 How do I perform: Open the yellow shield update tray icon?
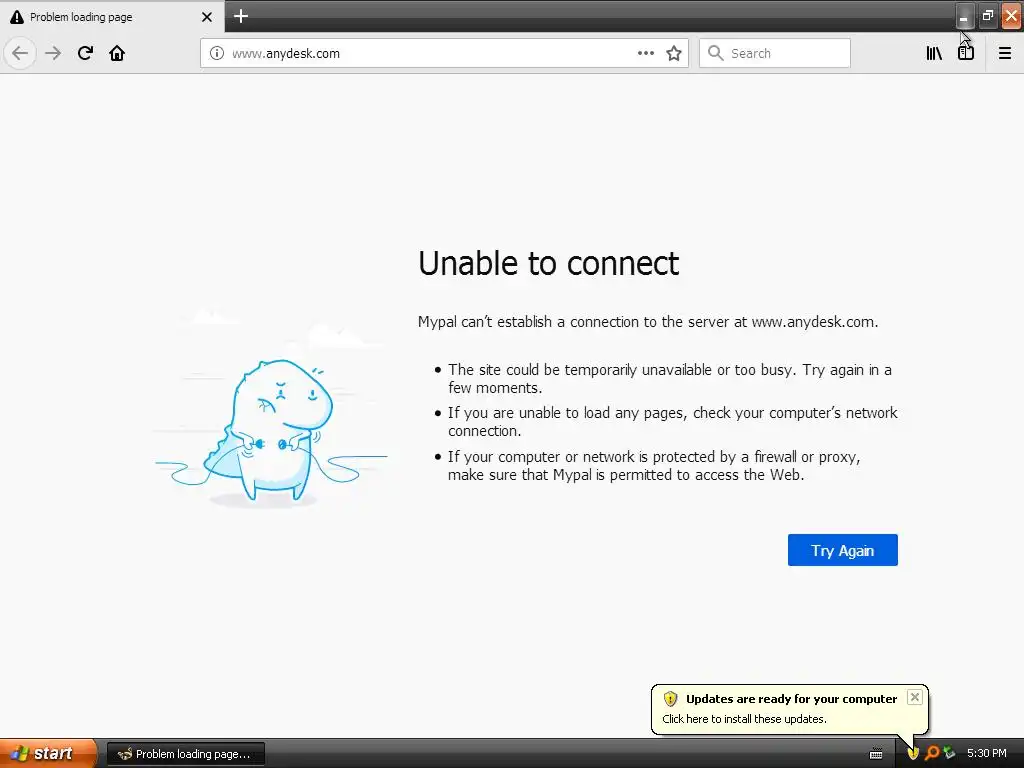[913, 753]
